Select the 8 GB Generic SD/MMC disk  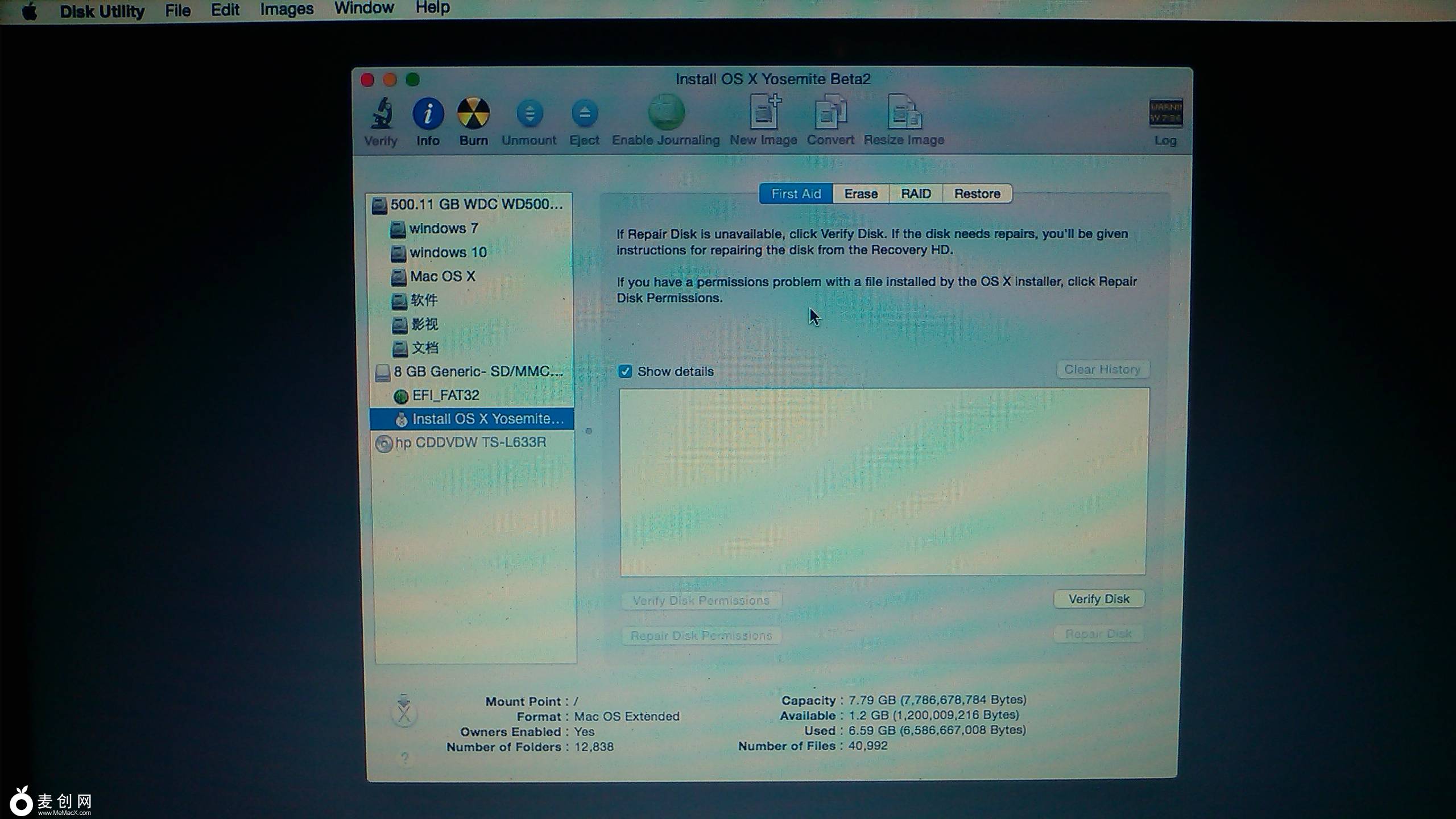click(x=477, y=371)
